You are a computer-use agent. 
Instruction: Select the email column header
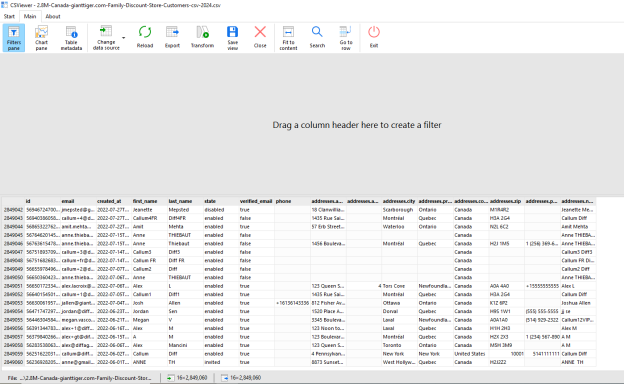[x=78, y=201]
